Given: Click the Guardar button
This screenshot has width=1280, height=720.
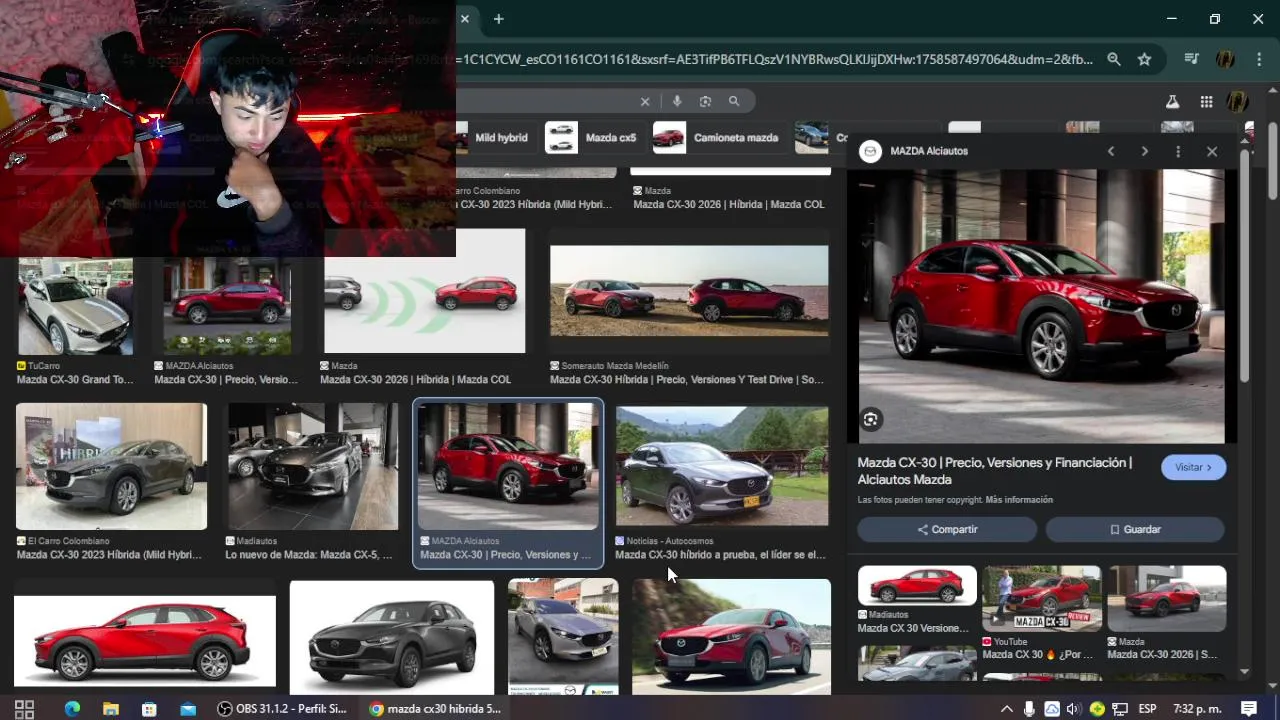Looking at the screenshot, I should coord(1135,529).
